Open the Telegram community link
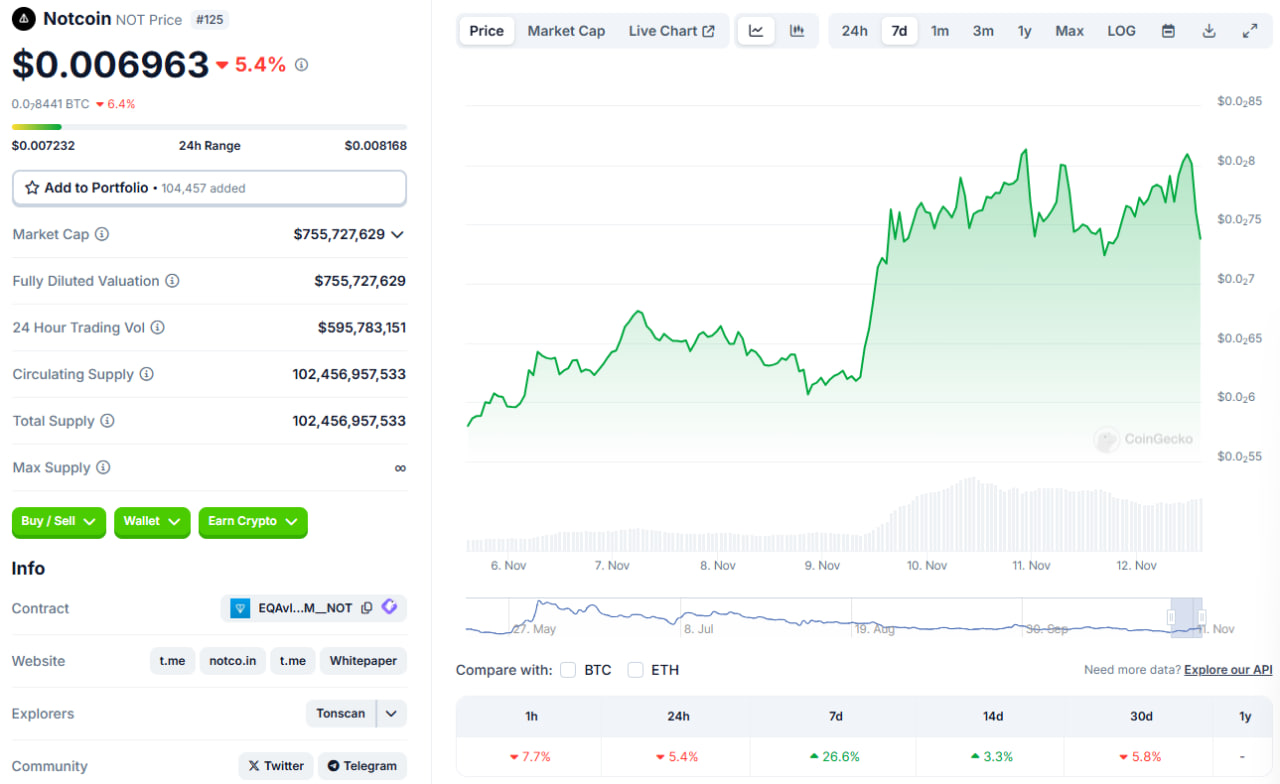 tap(362, 766)
